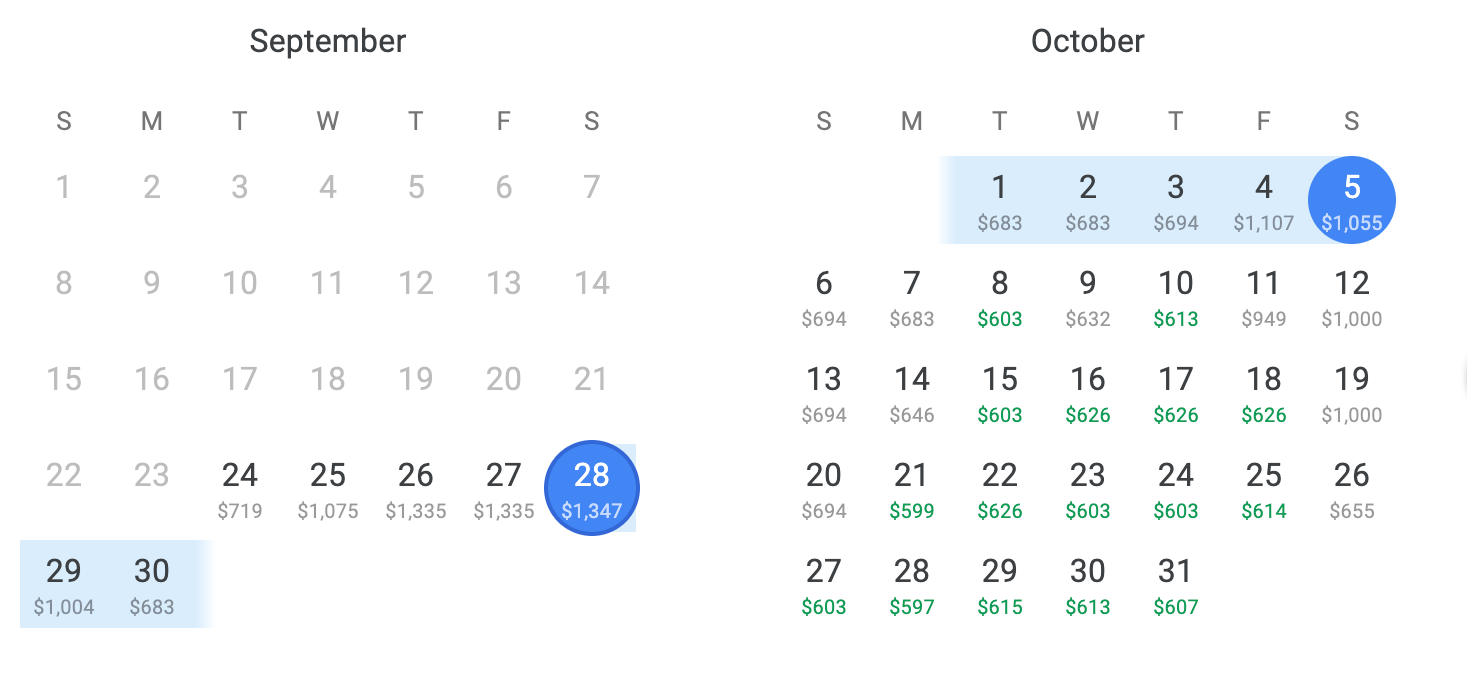The height and width of the screenshot is (678, 1467).
Task: Select October 25 at $614
Action: 1264,489
